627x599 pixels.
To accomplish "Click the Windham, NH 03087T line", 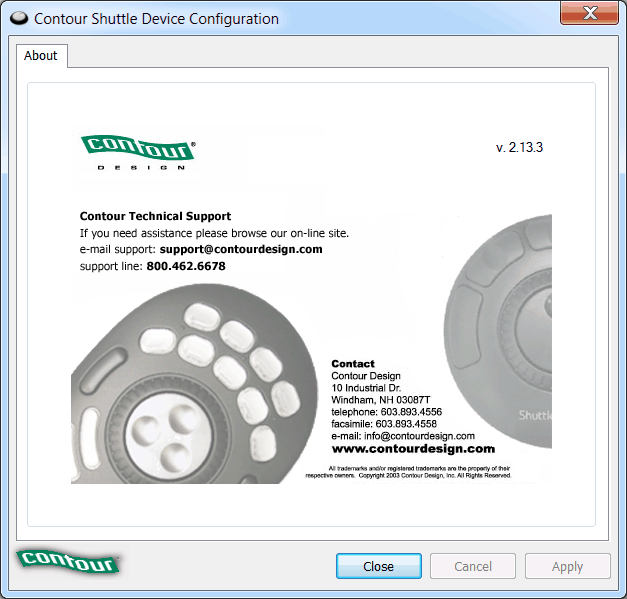I will coord(381,400).
